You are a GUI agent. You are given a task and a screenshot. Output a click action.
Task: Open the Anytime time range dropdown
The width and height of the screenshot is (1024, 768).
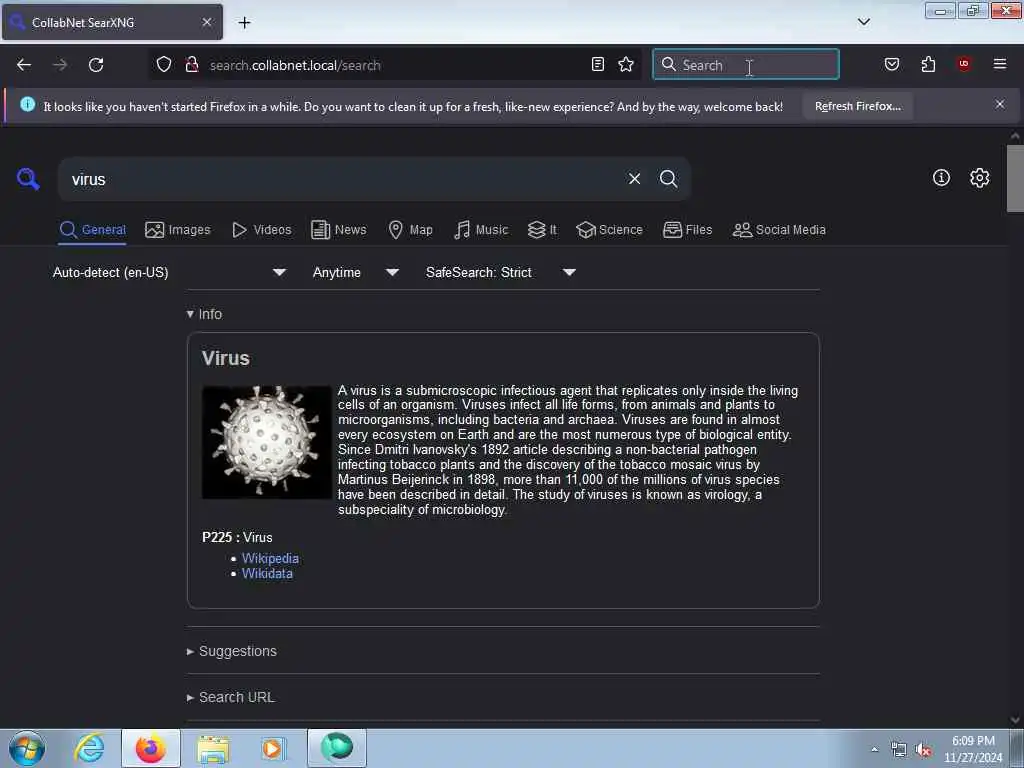(355, 272)
